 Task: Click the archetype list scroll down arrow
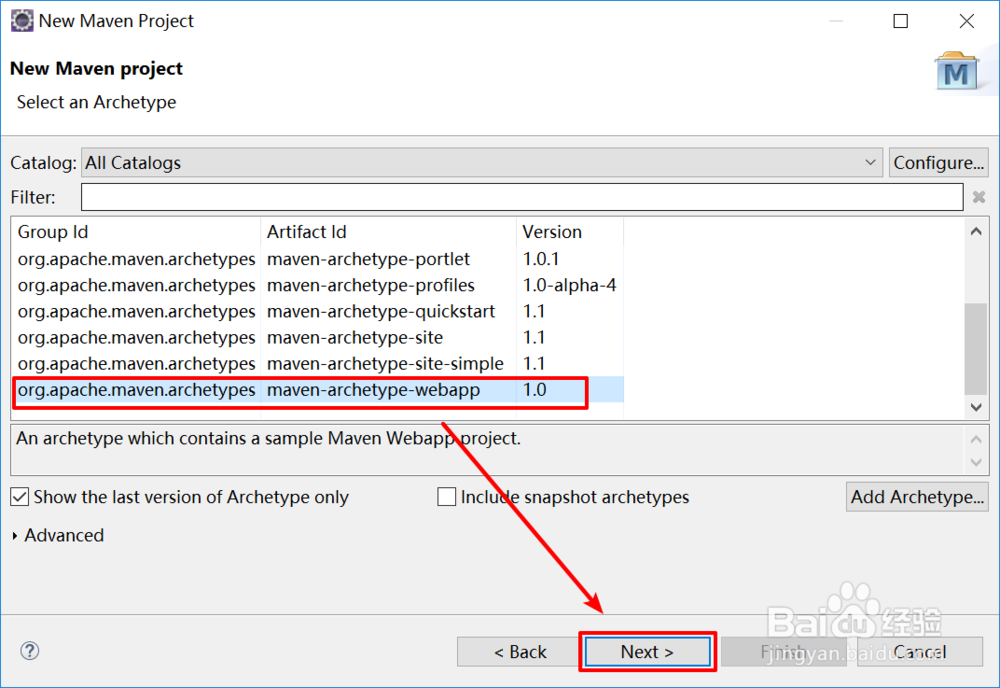pyautogui.click(x=976, y=407)
